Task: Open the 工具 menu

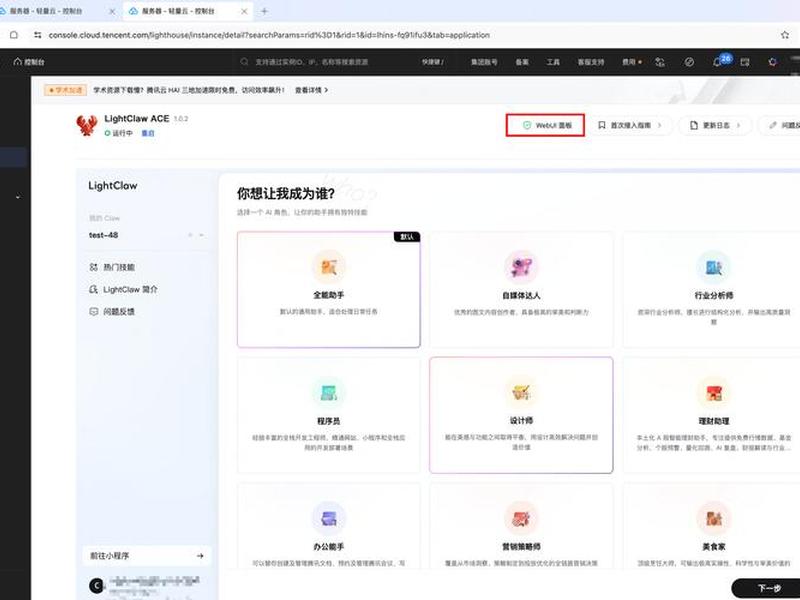Action: click(x=553, y=62)
